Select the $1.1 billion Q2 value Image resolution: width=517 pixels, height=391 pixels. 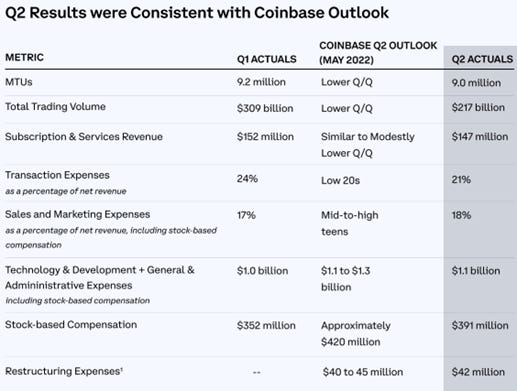pos(476,271)
